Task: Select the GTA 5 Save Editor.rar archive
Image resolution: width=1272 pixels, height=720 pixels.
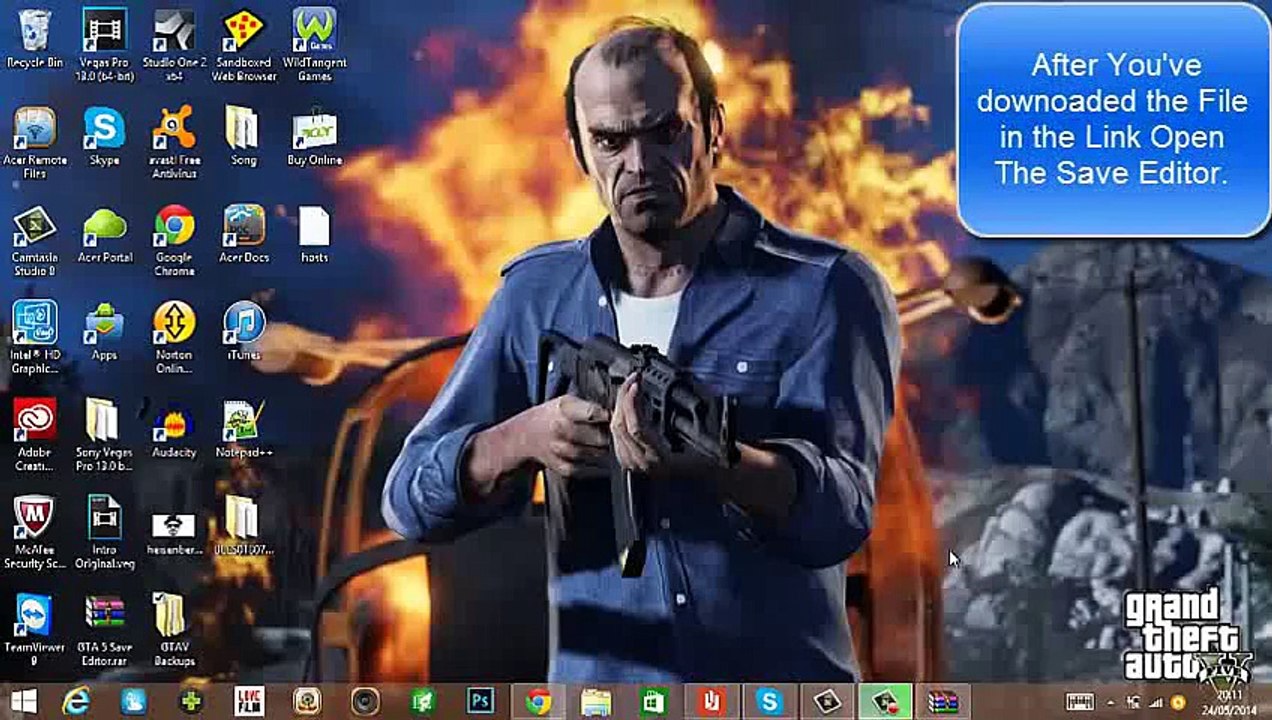Action: [104, 630]
